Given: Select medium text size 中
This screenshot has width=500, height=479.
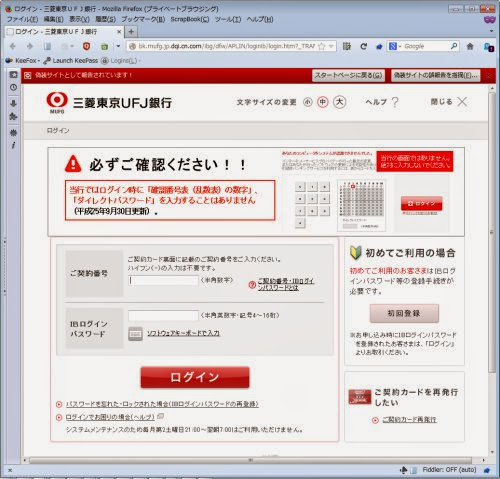Looking at the screenshot, I should [x=322, y=102].
